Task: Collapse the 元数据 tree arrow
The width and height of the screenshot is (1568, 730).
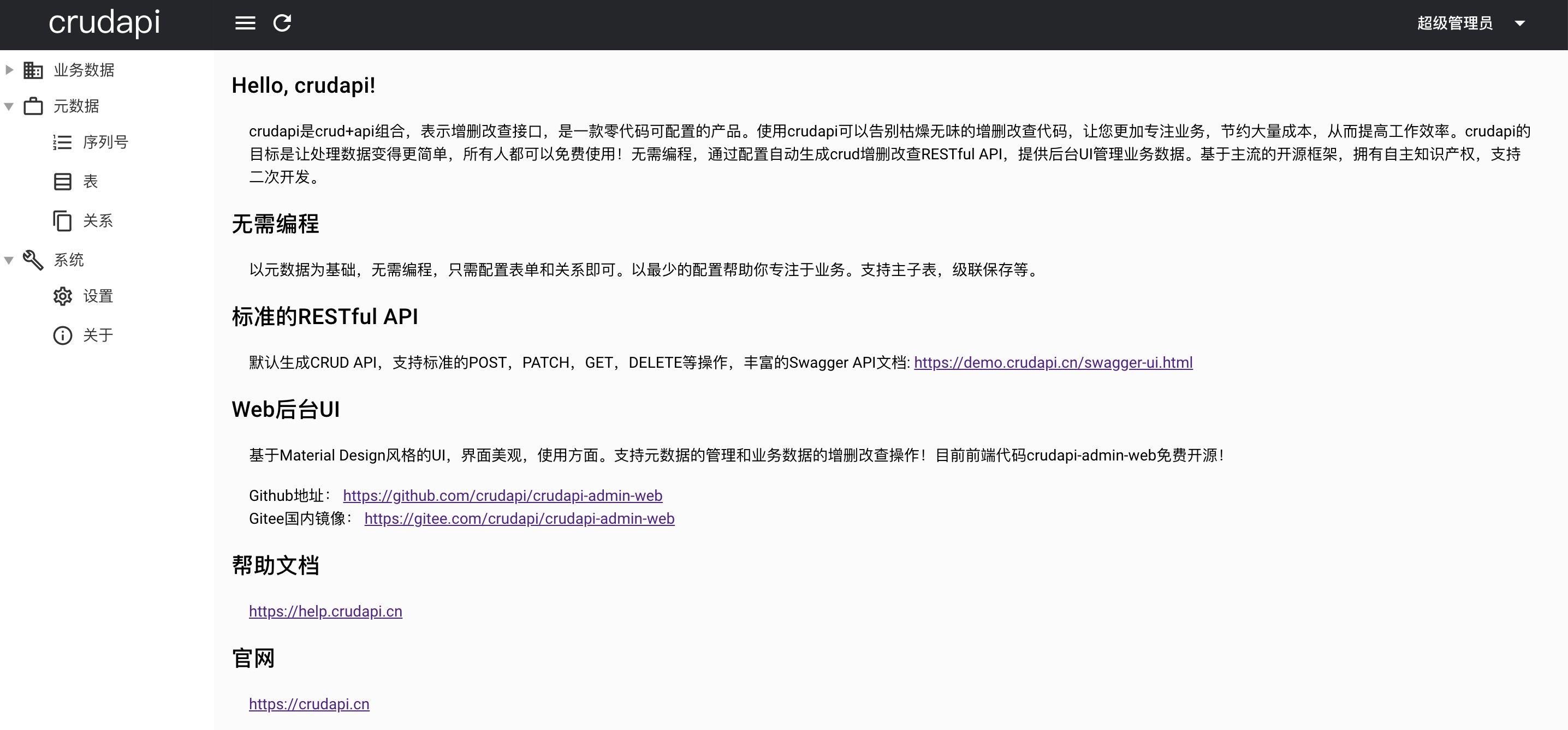Action: (x=9, y=106)
